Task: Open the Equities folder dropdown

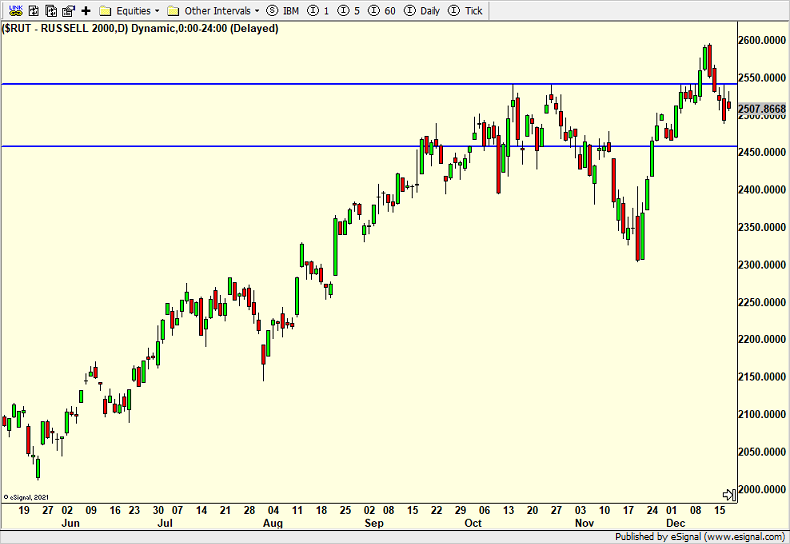Action: tap(130, 11)
